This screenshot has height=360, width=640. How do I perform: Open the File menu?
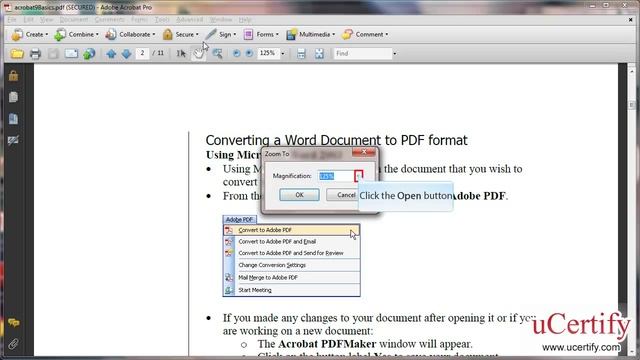[12, 20]
